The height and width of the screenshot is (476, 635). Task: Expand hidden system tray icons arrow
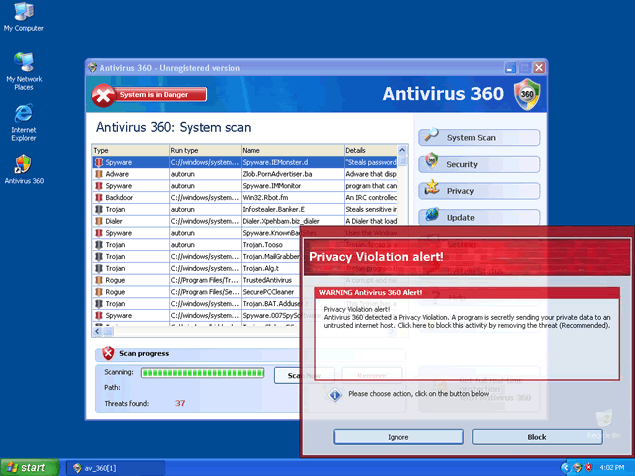tap(564, 467)
